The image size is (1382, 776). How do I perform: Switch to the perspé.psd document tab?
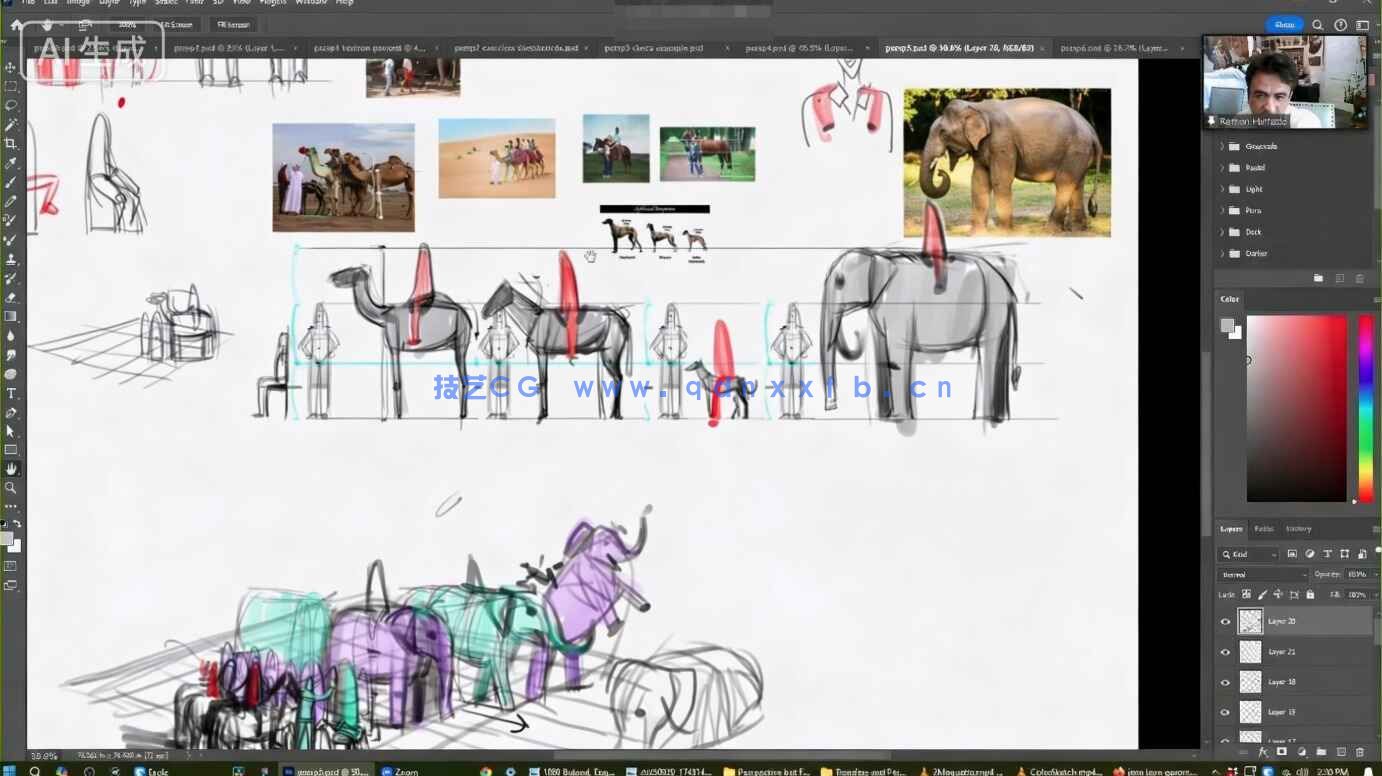pyautogui.click(x=1114, y=48)
